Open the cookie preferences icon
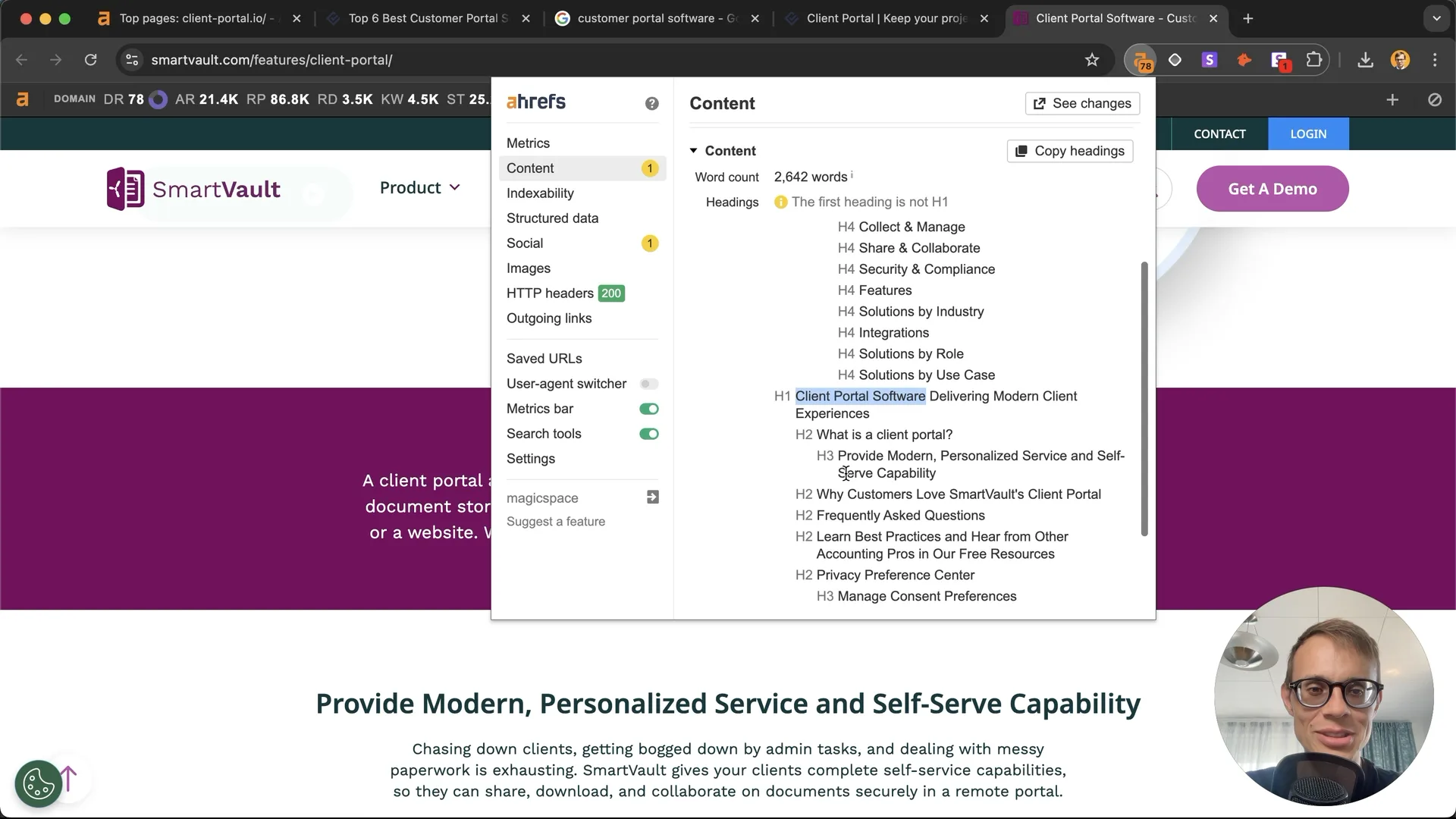Image resolution: width=1456 pixels, height=819 pixels. (x=39, y=783)
